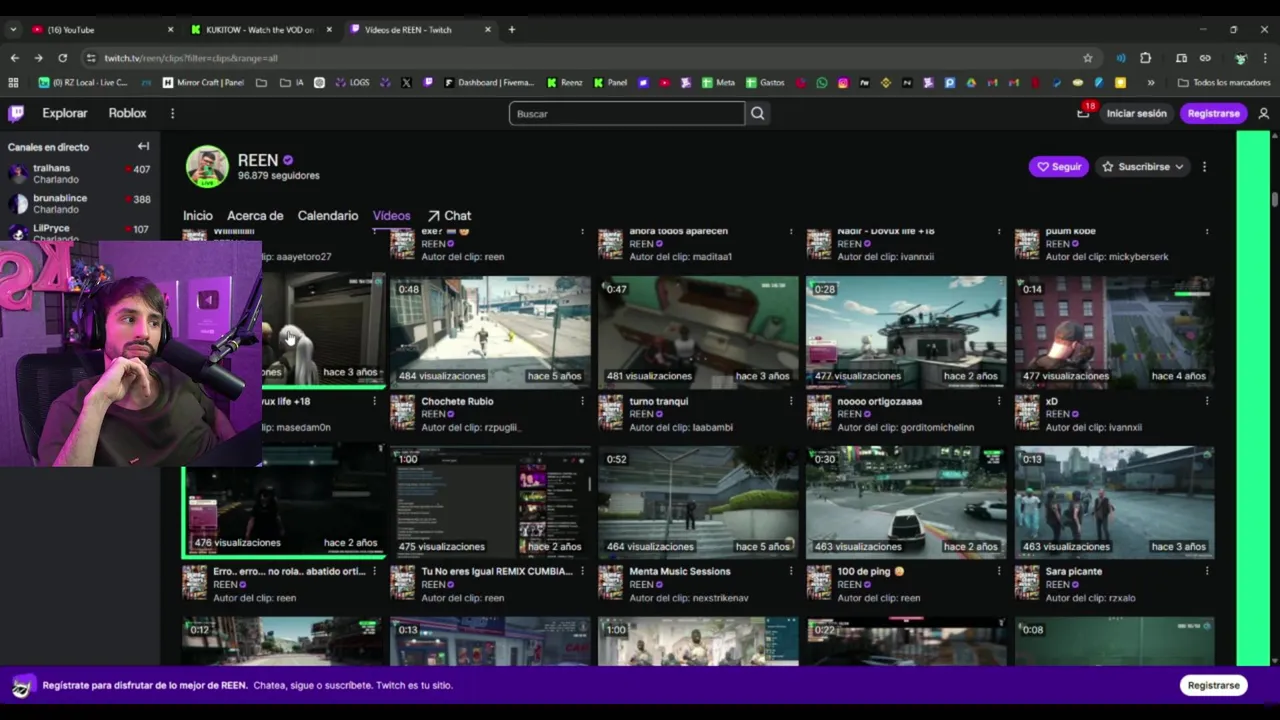
Task: Play the noooo ortigozaaaa clip thumbnail
Action: (x=906, y=332)
